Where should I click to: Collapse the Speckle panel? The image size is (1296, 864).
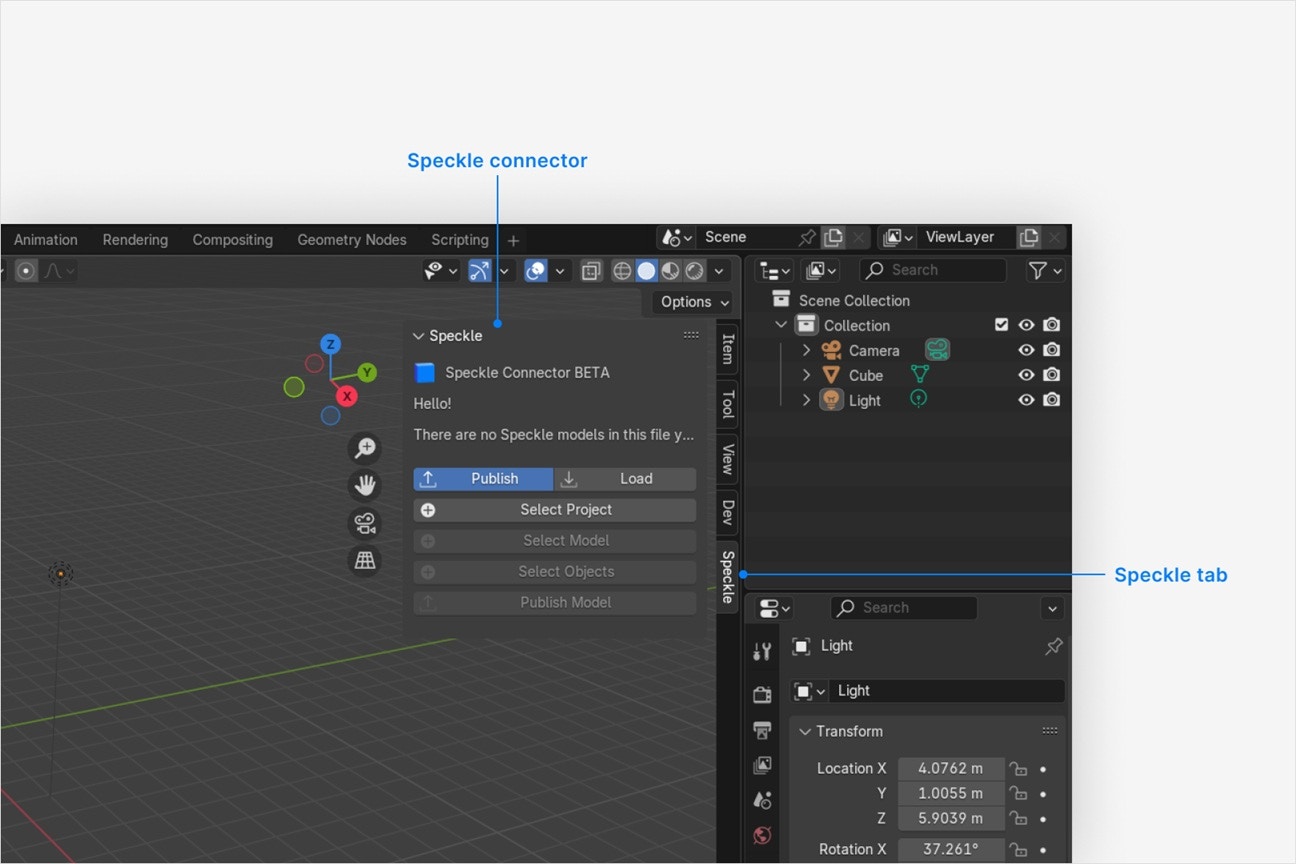(419, 336)
